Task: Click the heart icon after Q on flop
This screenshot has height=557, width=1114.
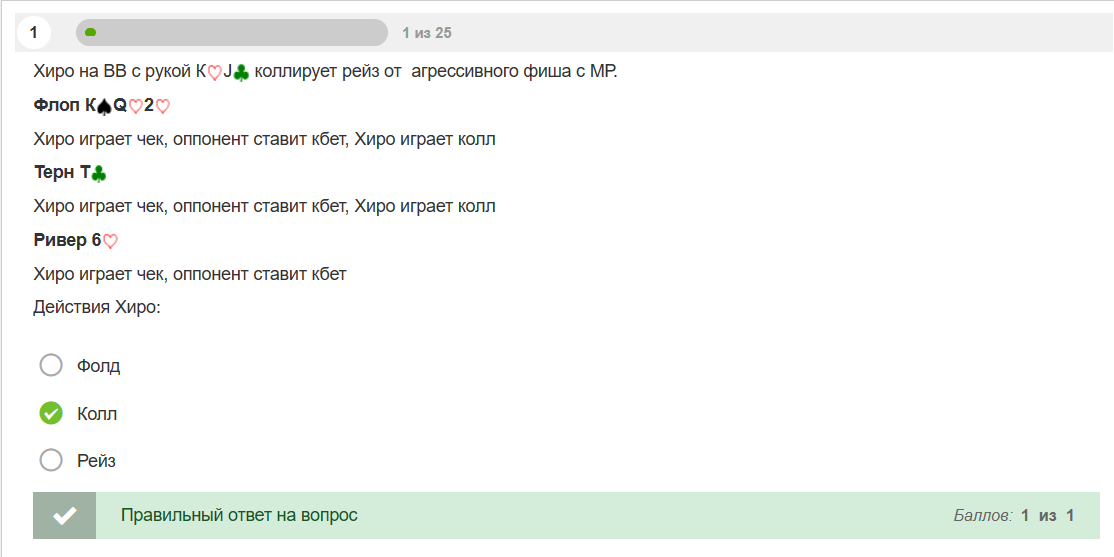Action: [136, 107]
